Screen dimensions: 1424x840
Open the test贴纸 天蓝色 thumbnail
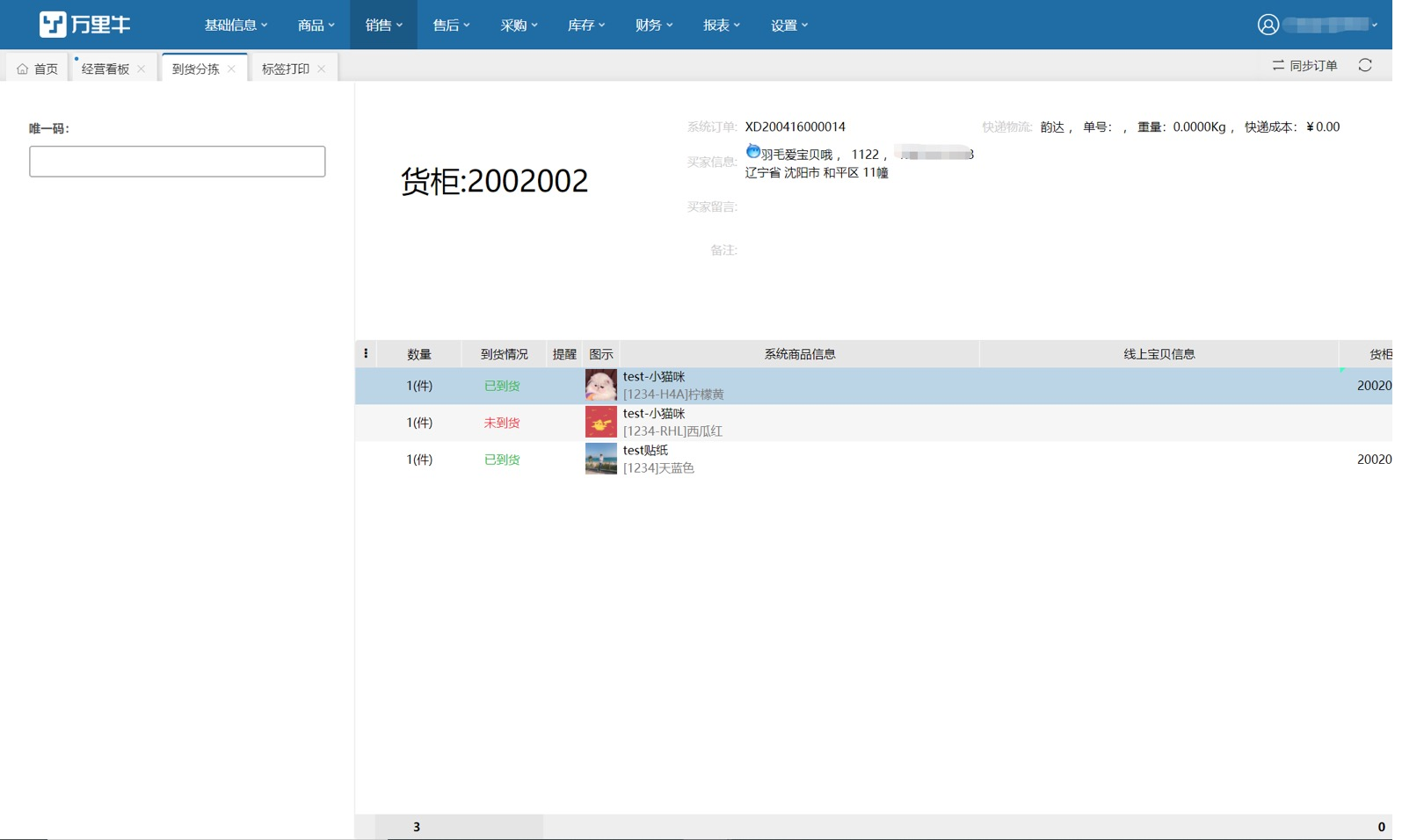coord(601,459)
